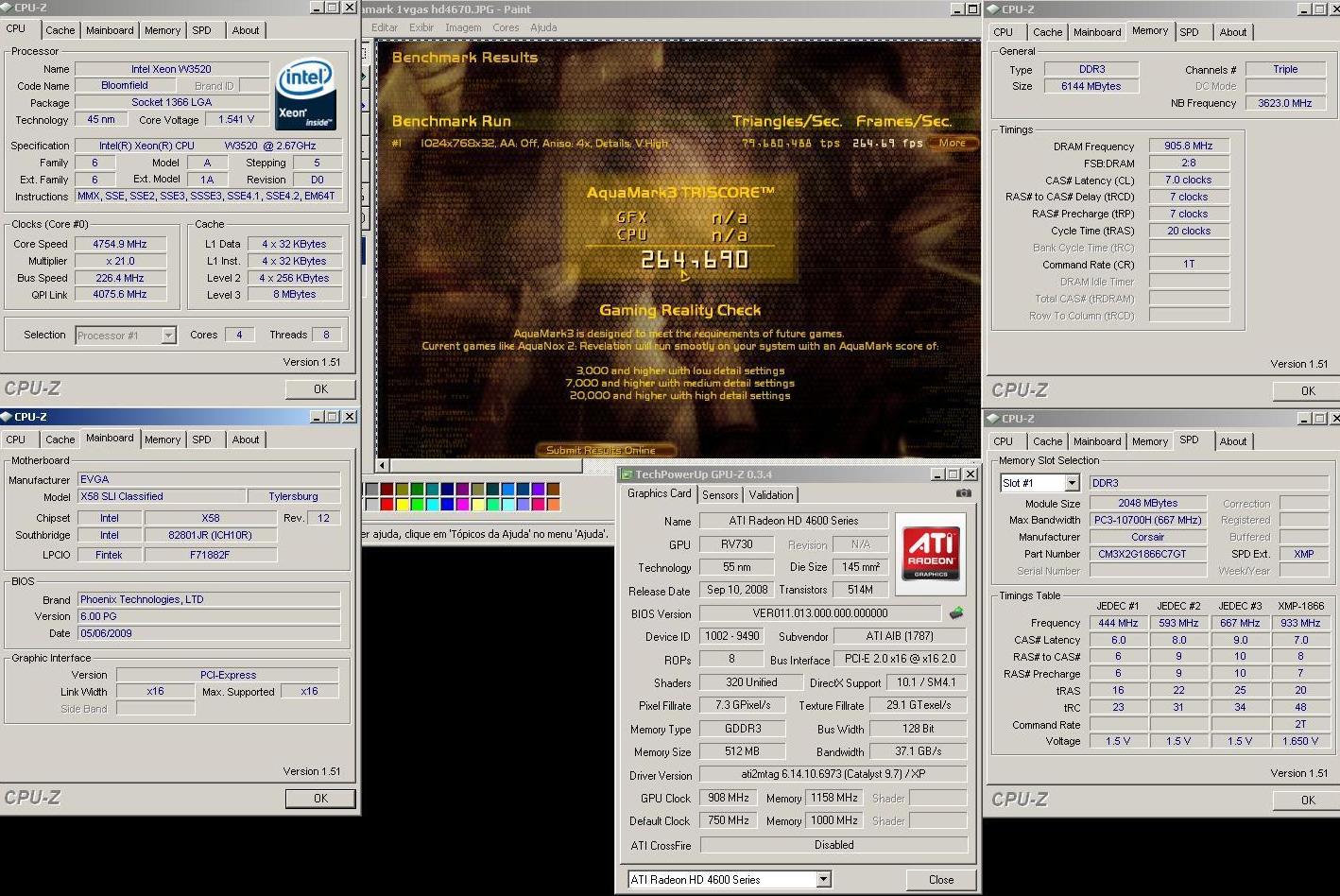Click the ATI CrossFire Disabled field
Image resolution: width=1340 pixels, height=896 pixels.
[833, 845]
